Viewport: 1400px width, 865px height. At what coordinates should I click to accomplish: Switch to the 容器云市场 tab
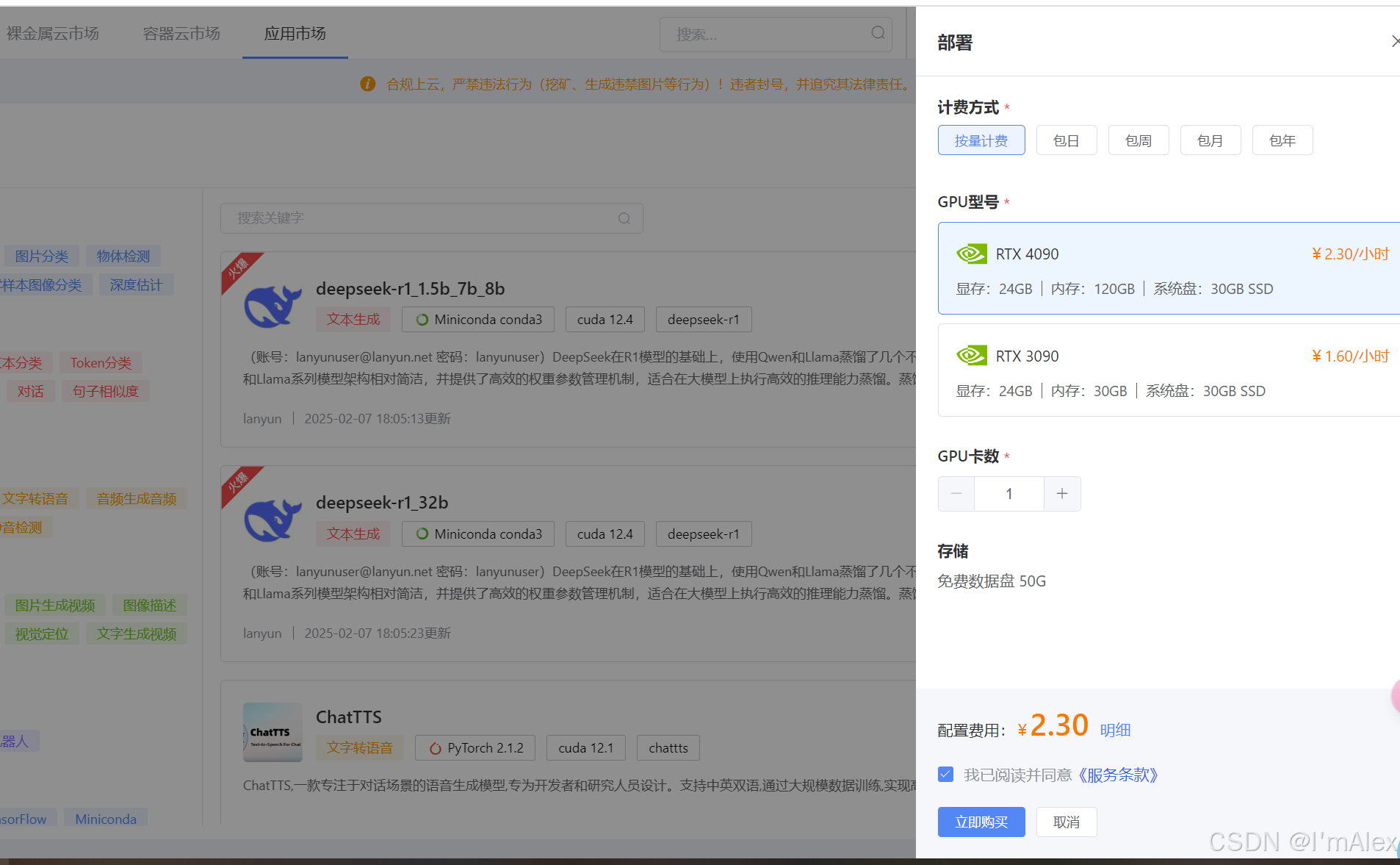(x=181, y=33)
